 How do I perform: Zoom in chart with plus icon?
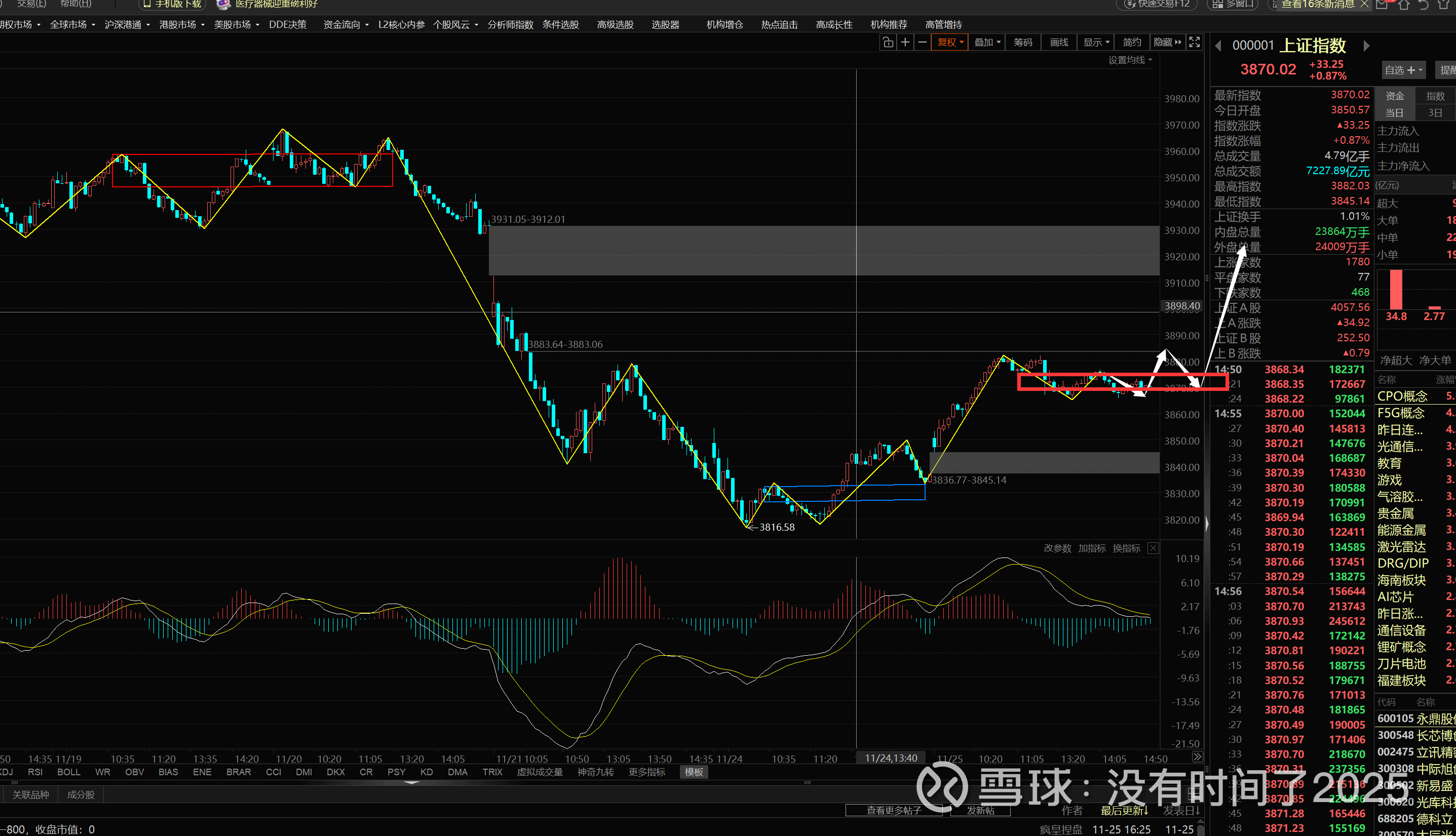[x=905, y=42]
